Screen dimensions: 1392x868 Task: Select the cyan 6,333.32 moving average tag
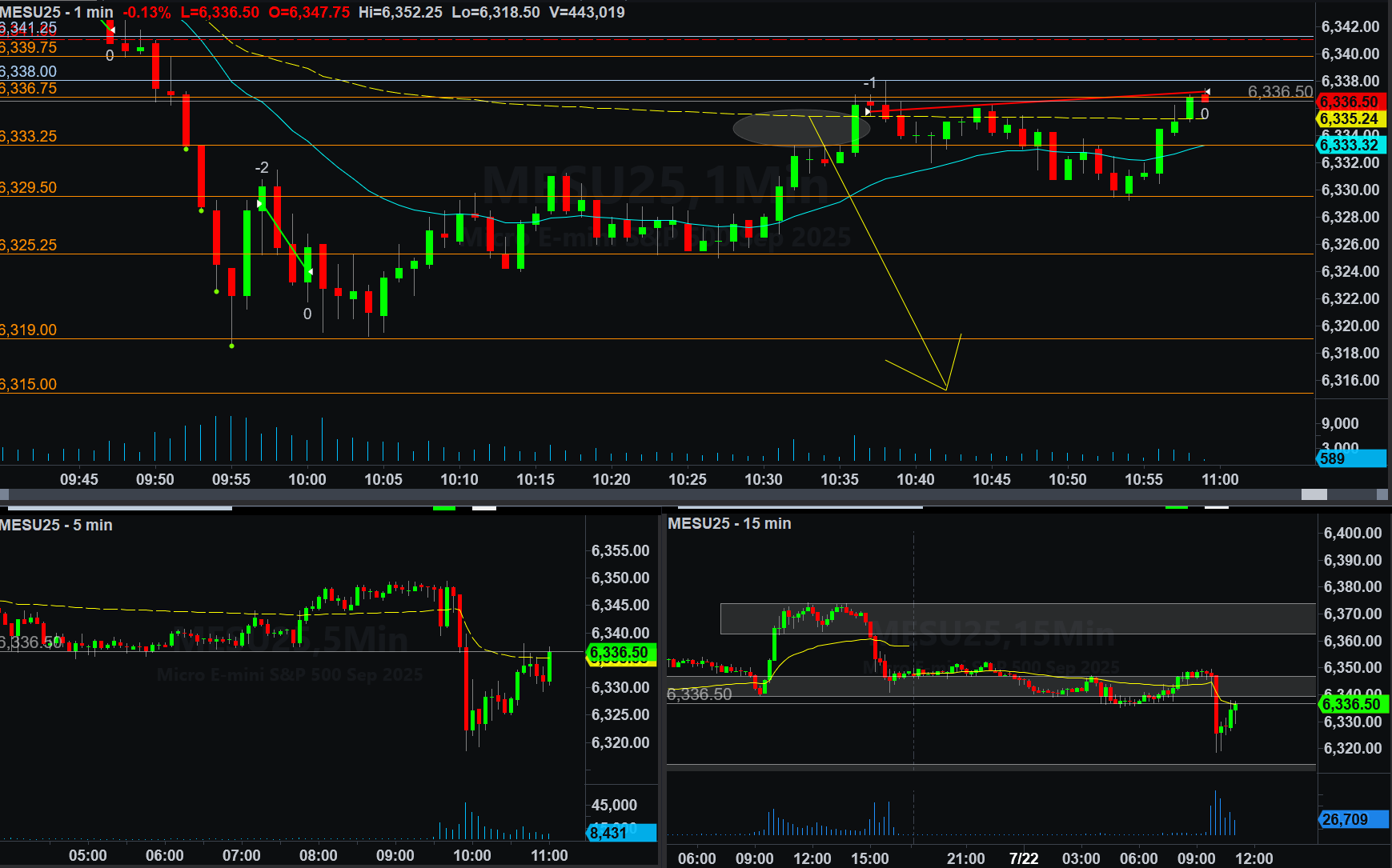pos(1349,145)
